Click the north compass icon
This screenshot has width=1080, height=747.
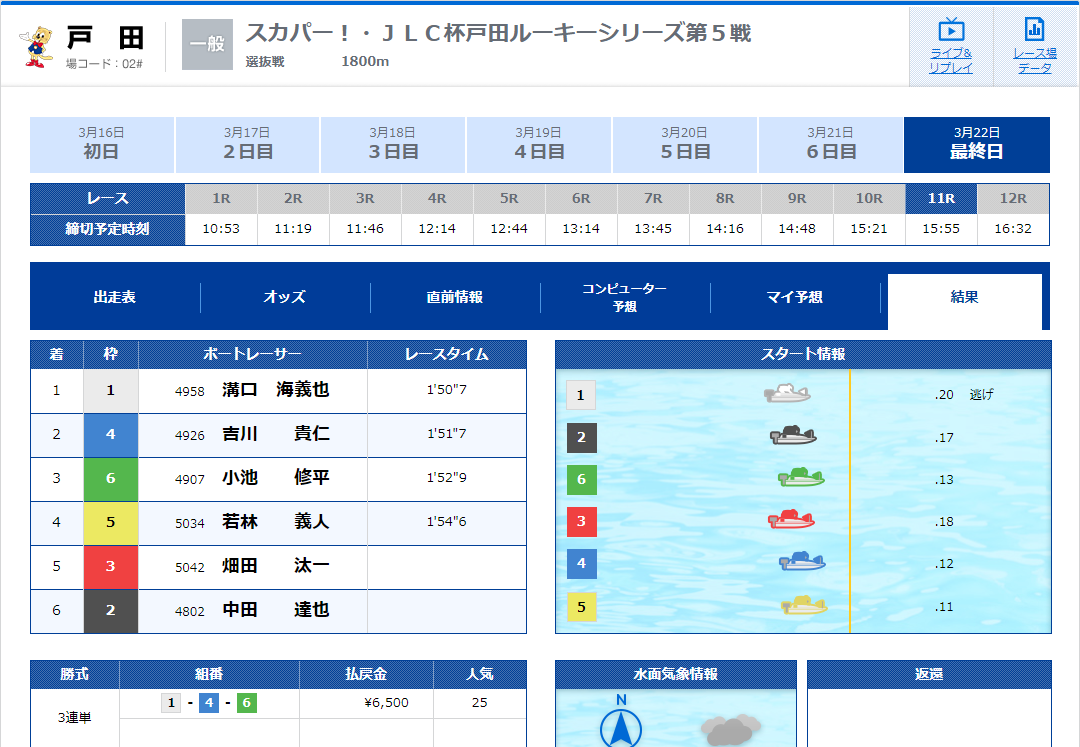coord(621,725)
